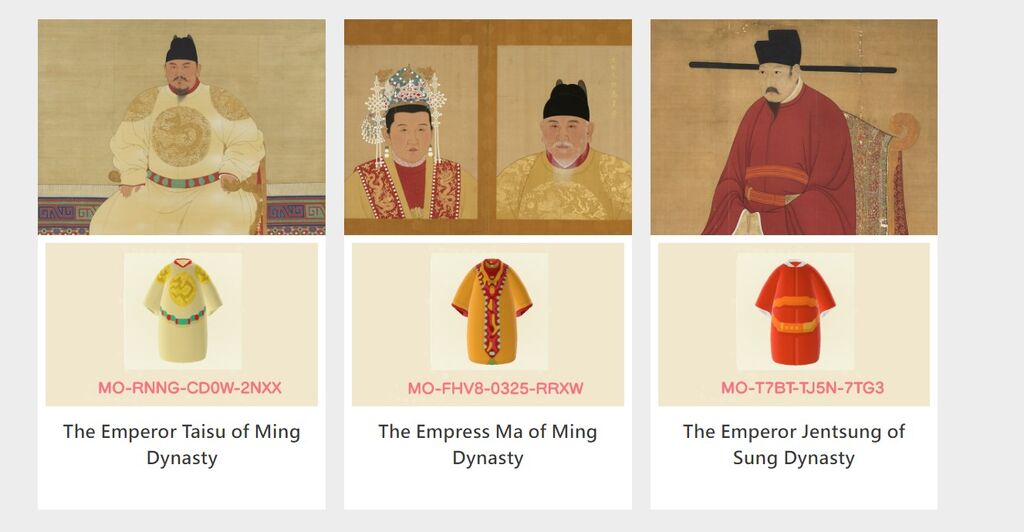Select the orange-yellow Empress robe design icon

pyautogui.click(x=489, y=311)
